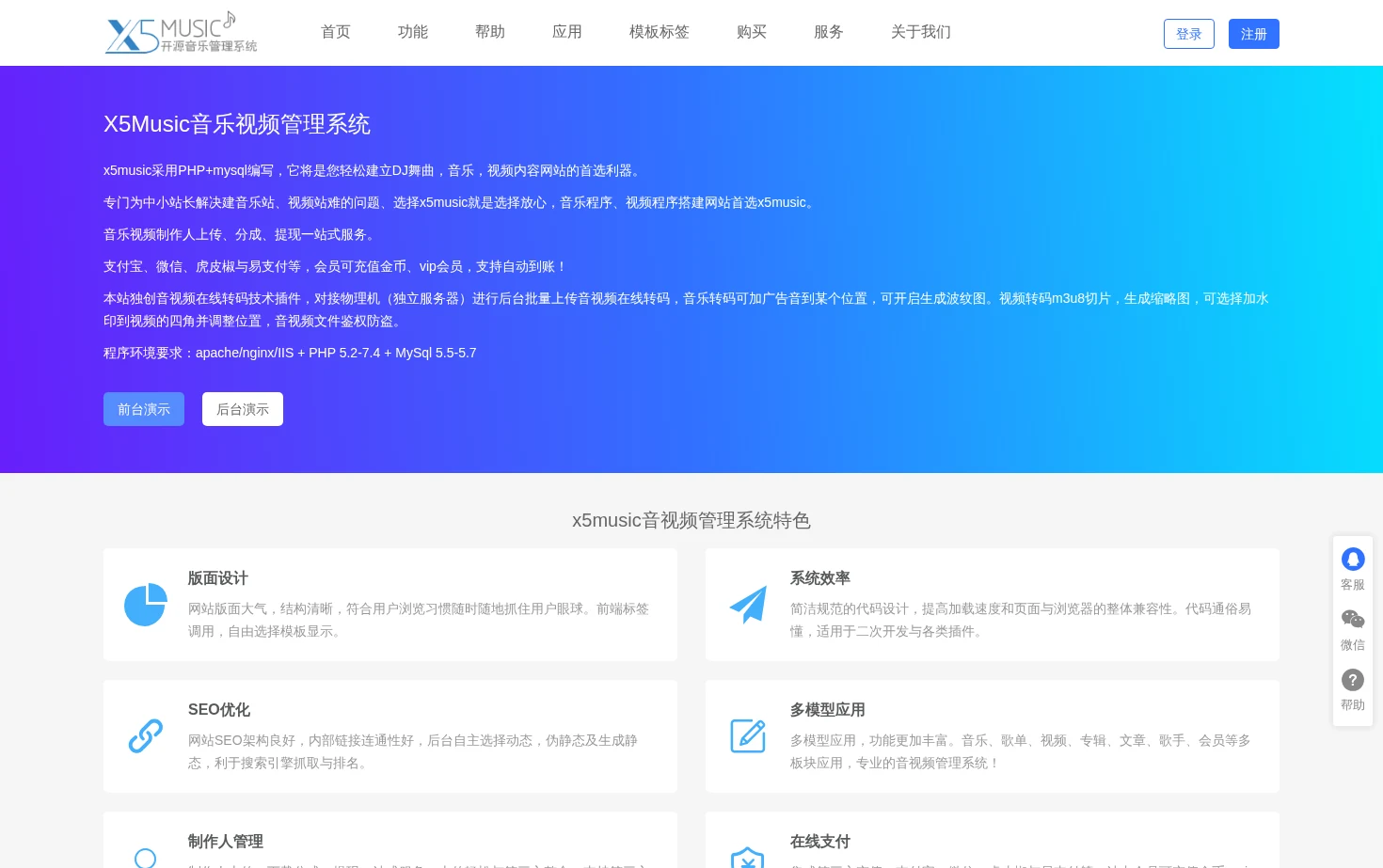Click the 微信 label in side panel

coord(1353,644)
